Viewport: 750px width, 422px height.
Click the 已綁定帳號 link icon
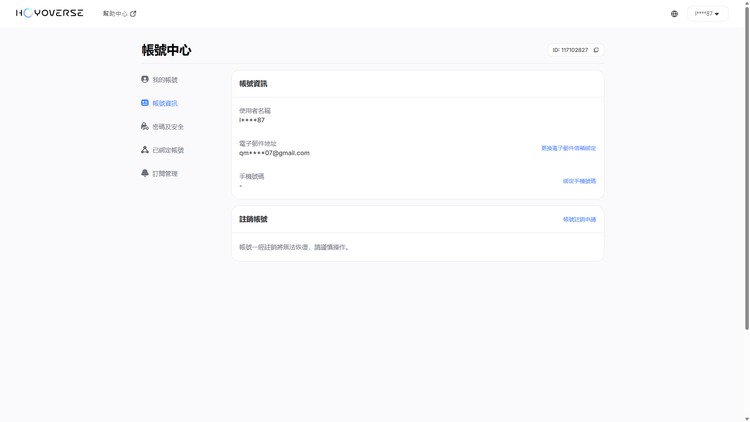click(x=145, y=150)
